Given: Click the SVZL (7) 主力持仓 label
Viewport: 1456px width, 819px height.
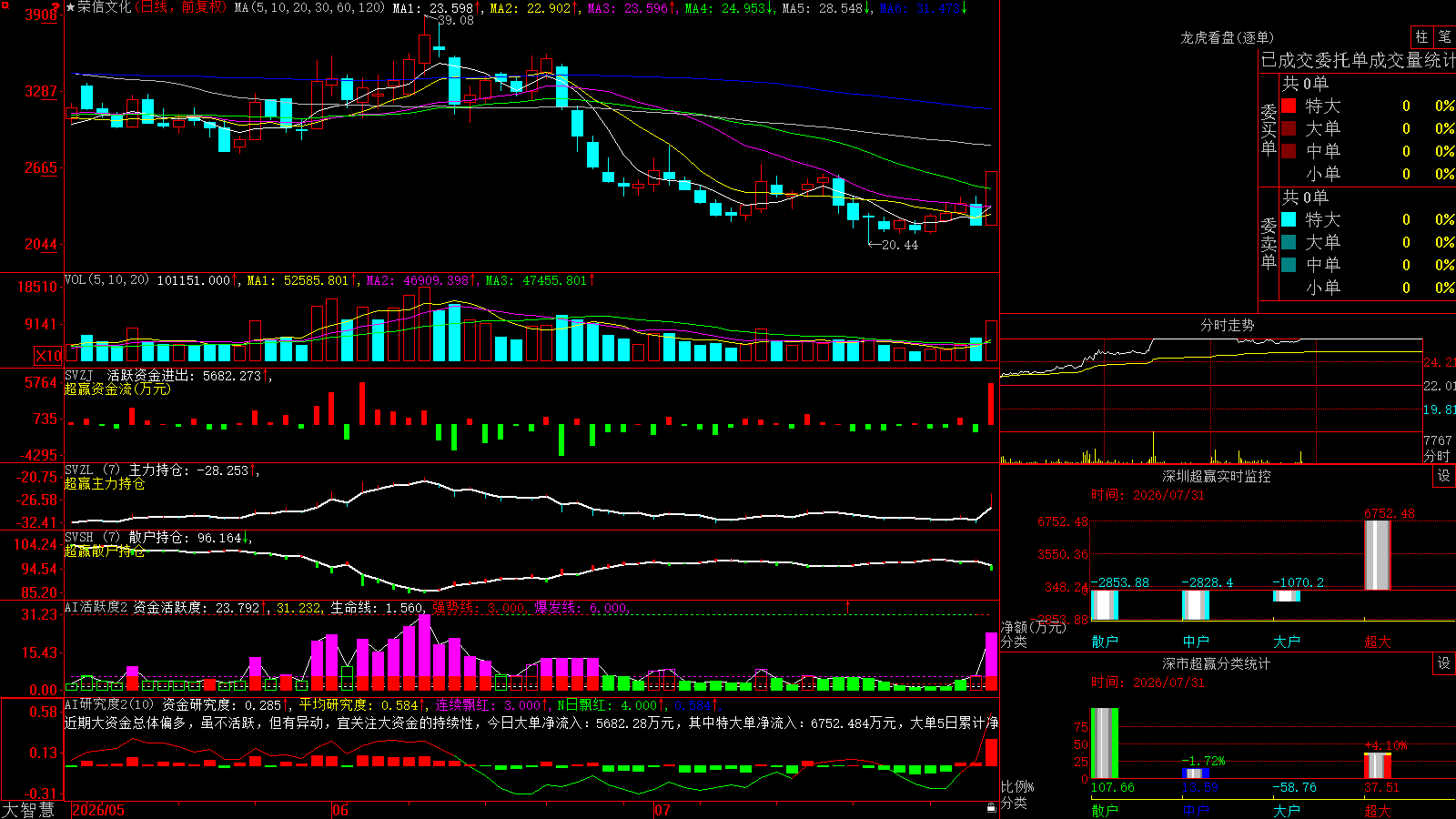Looking at the screenshot, I should pos(128,470).
